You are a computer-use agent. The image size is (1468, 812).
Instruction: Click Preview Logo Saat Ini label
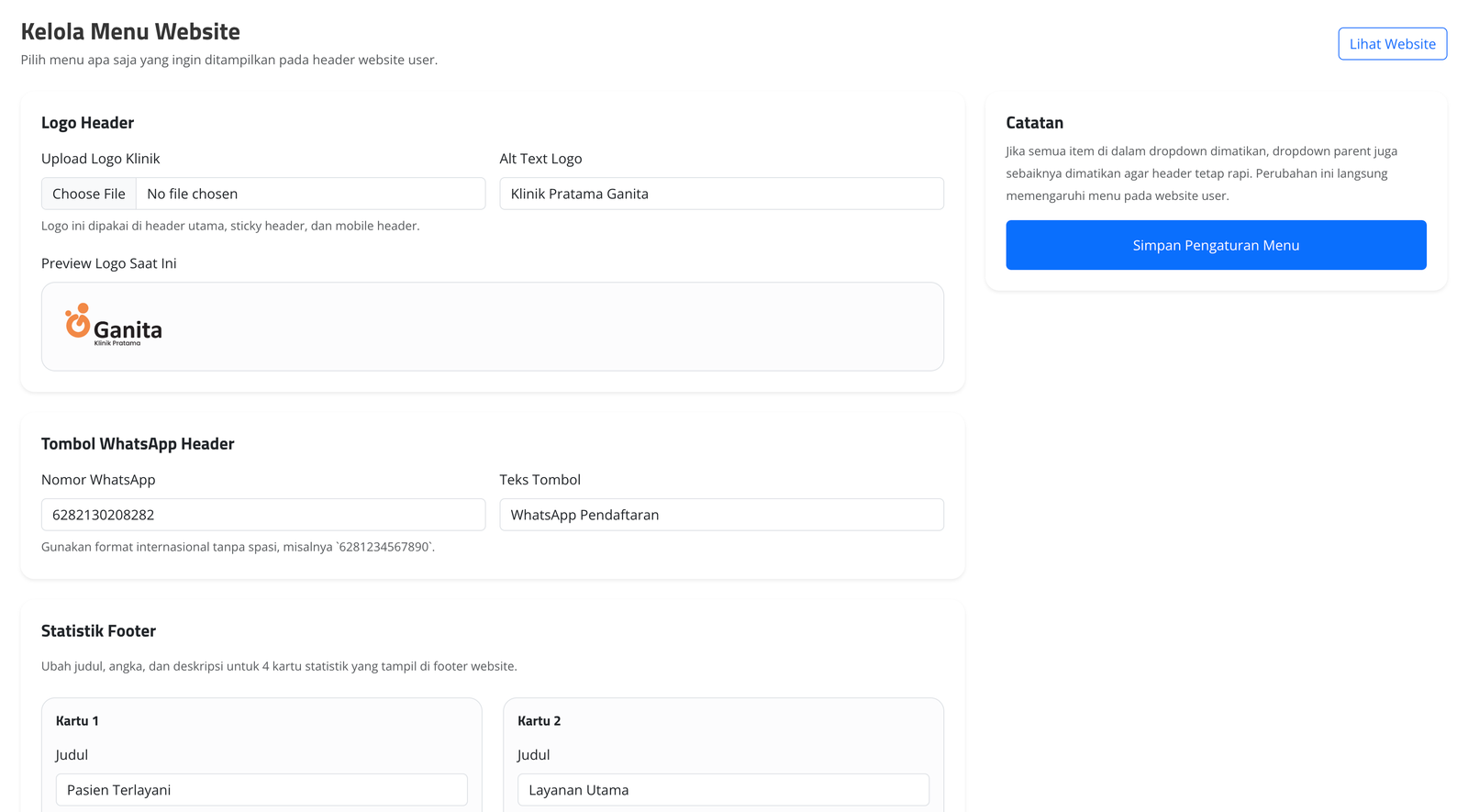point(108,263)
